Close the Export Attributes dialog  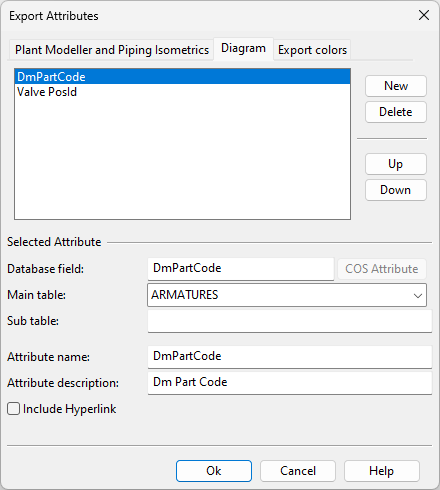click(x=424, y=15)
